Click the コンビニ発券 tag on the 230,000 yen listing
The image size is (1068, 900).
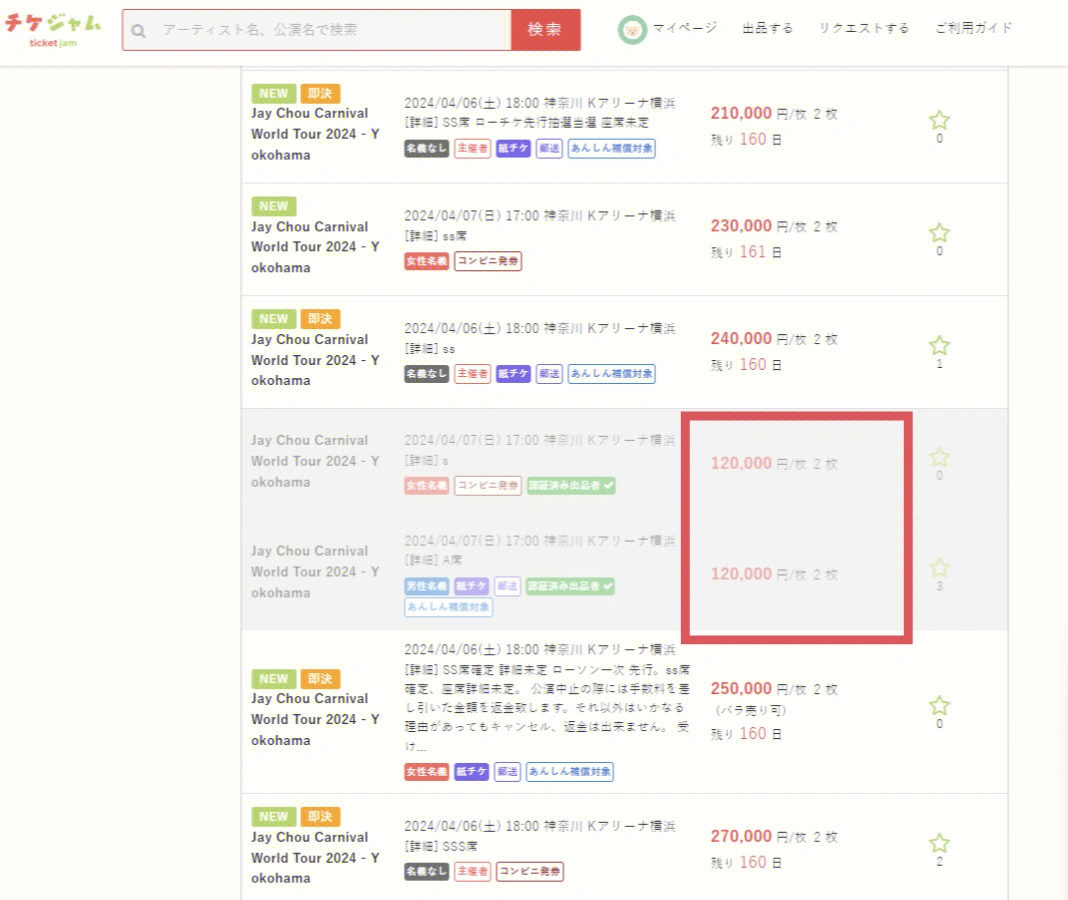[488, 261]
